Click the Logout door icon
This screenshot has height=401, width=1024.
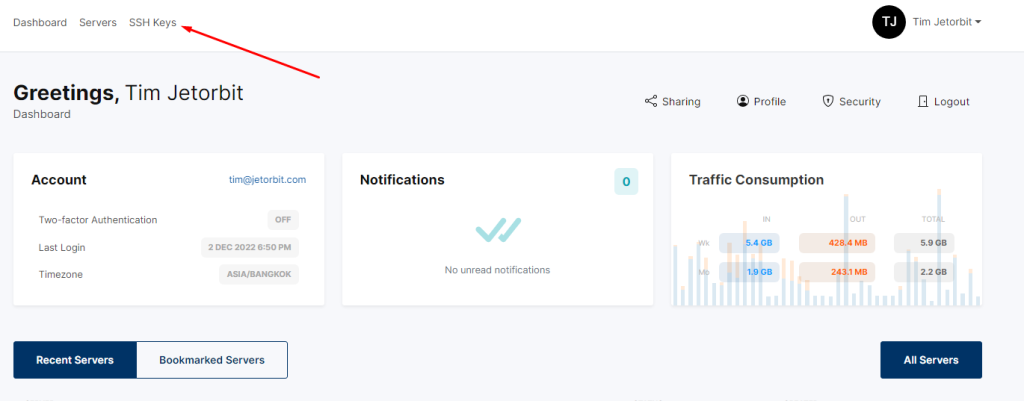click(923, 101)
